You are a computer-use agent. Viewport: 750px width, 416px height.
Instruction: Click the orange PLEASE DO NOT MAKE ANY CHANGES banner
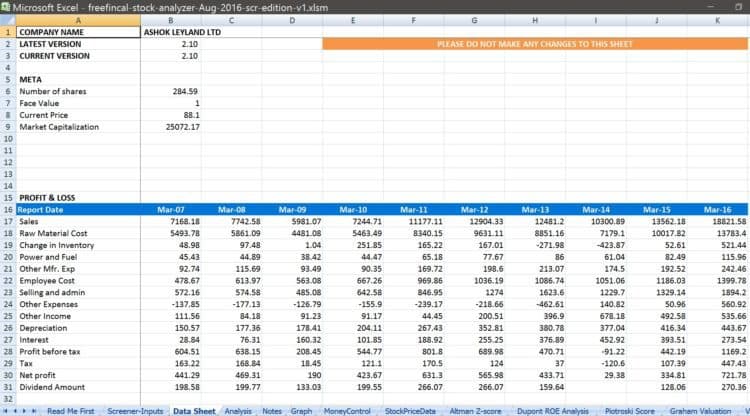[x=535, y=44]
